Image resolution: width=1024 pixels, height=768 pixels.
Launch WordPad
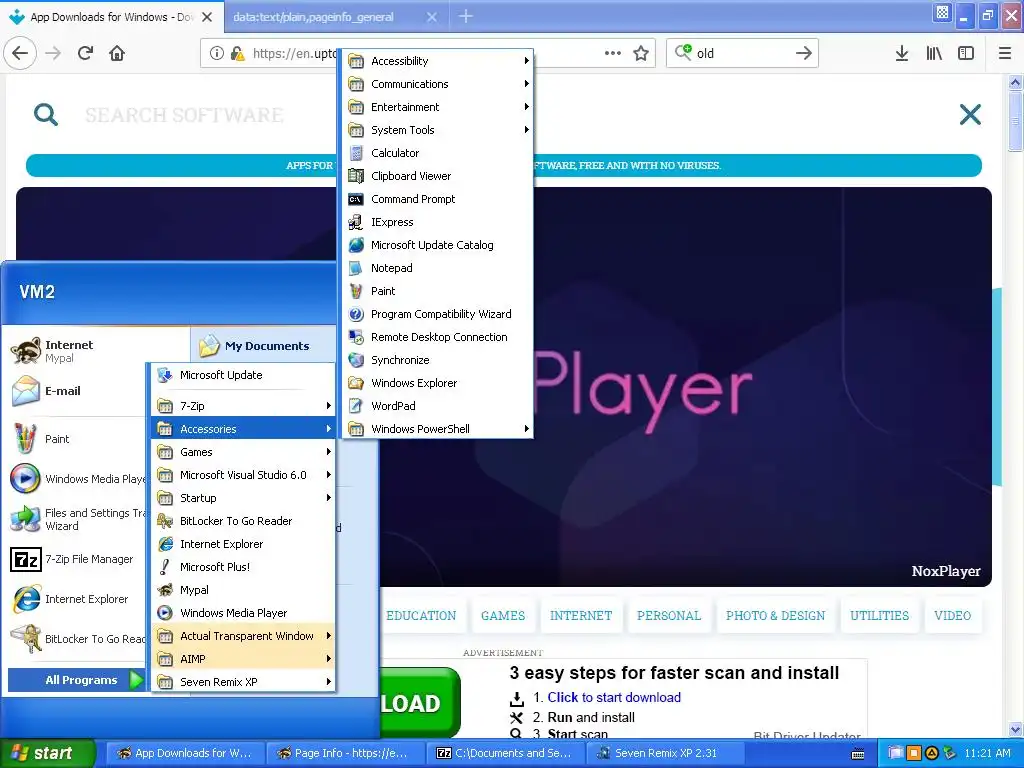coord(438,406)
